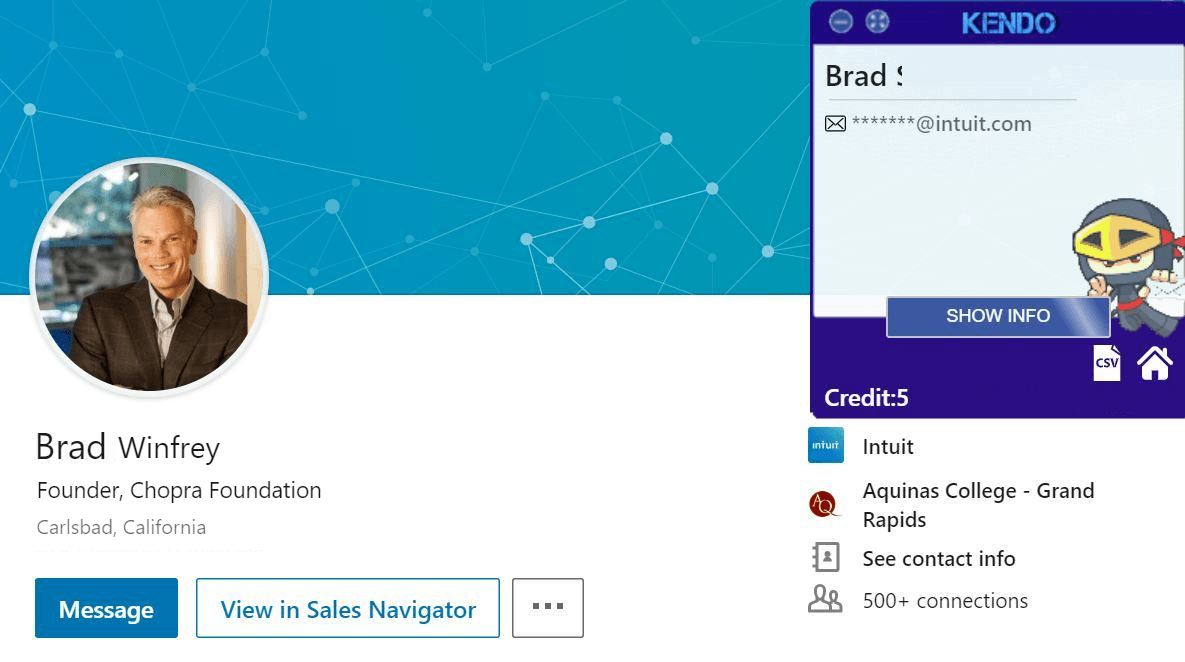This screenshot has width=1185, height=662.
Task: Open the See contact info link
Action: 939,558
